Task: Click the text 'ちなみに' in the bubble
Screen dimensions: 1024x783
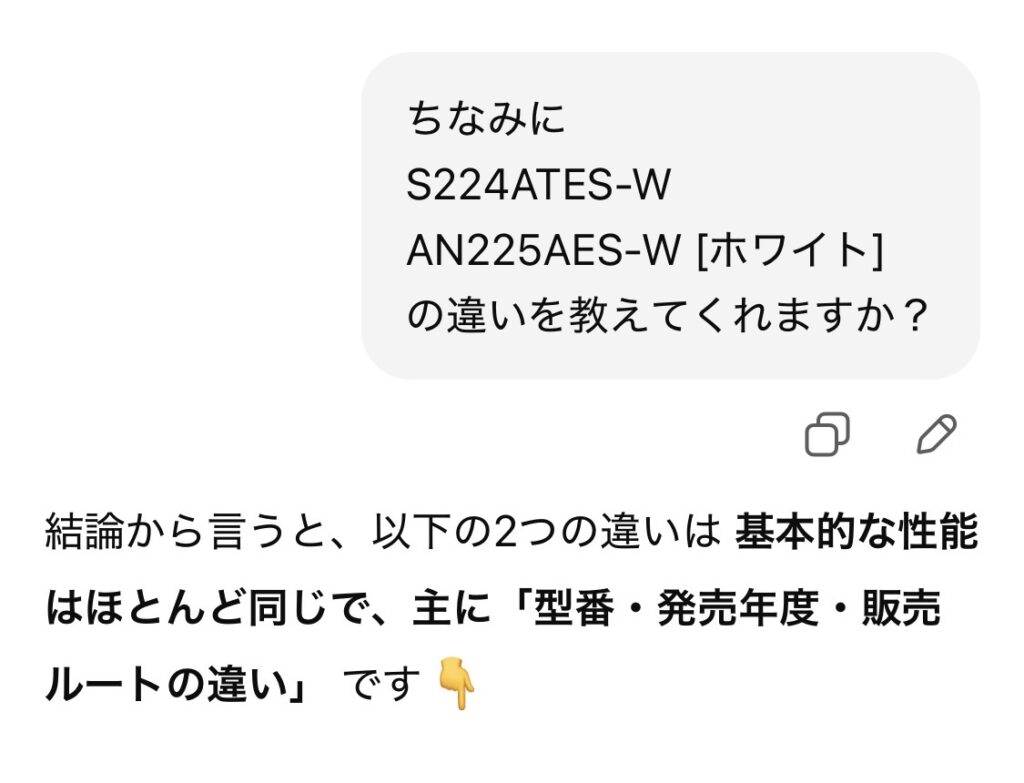Action: 486,119
